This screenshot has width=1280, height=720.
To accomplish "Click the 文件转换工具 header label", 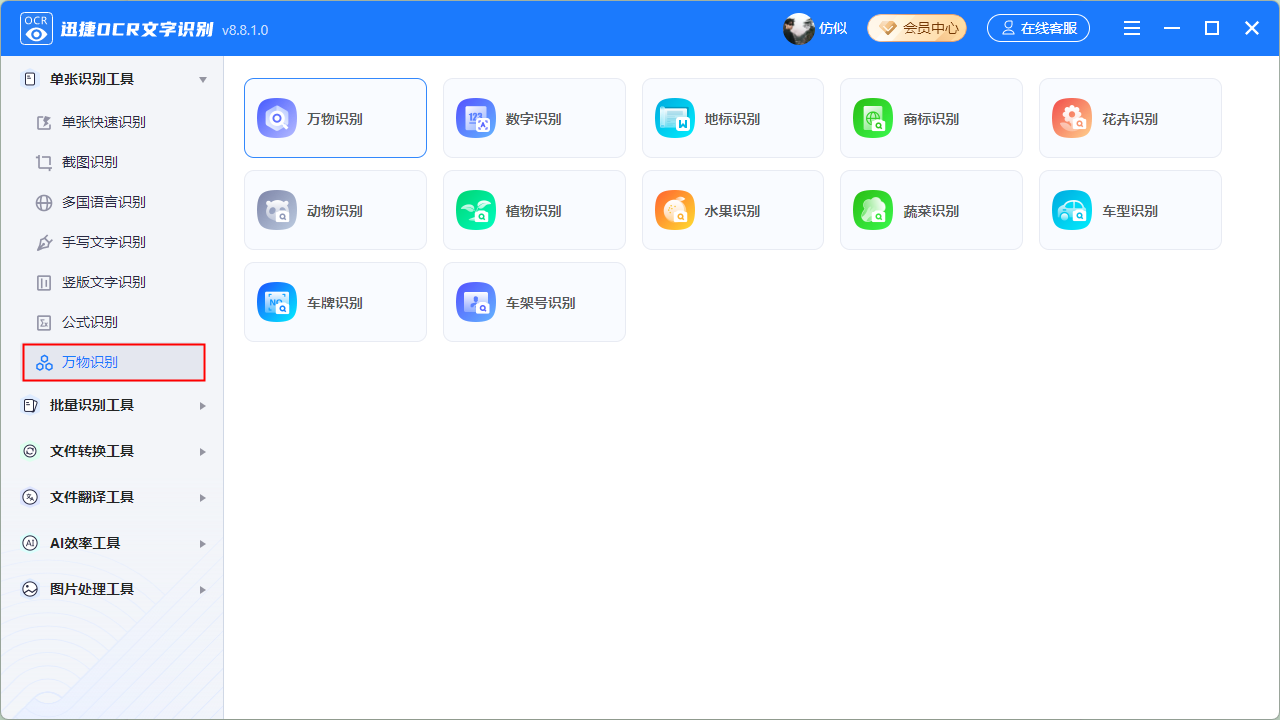I will (92, 451).
